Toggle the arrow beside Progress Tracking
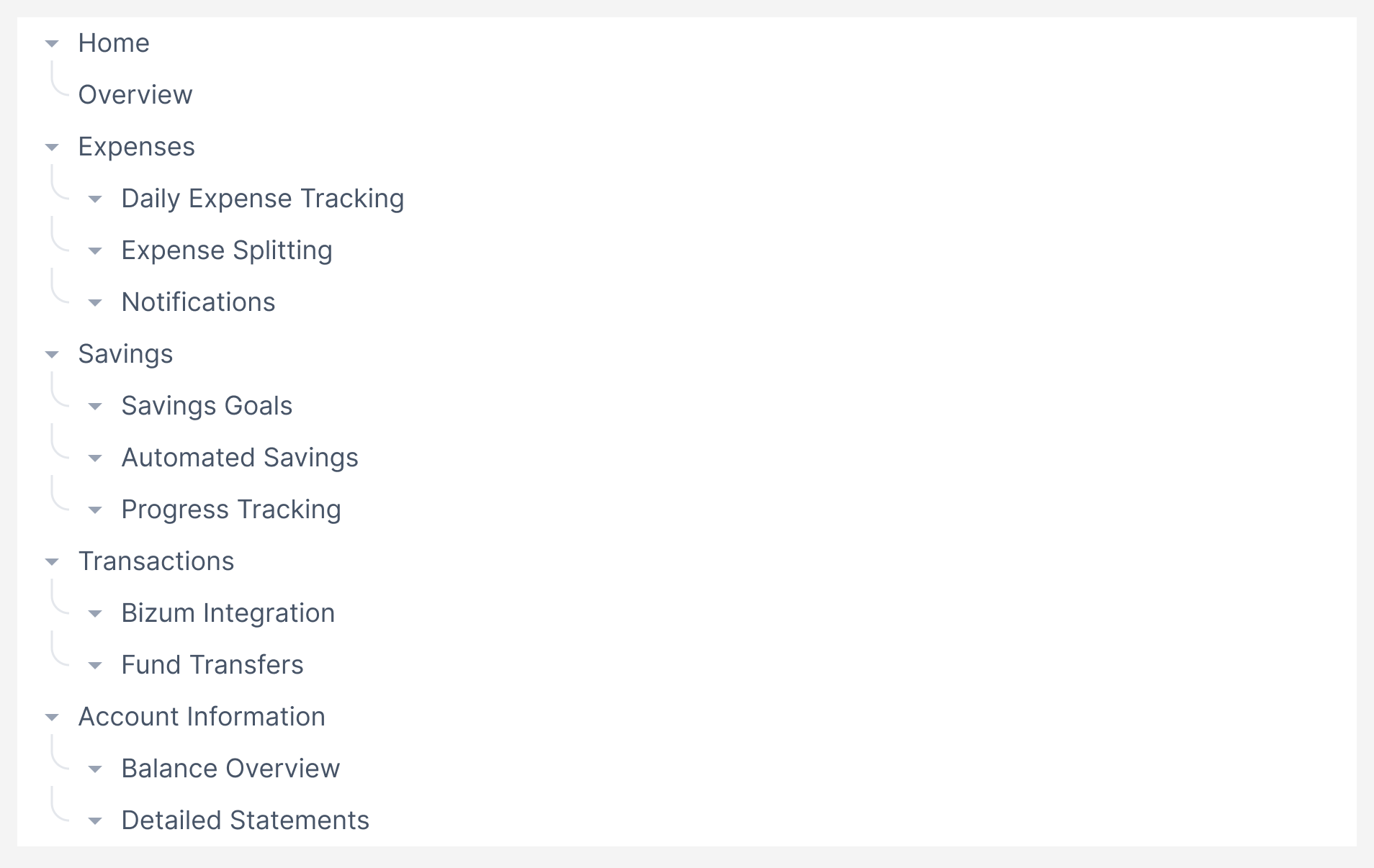 [x=95, y=510]
